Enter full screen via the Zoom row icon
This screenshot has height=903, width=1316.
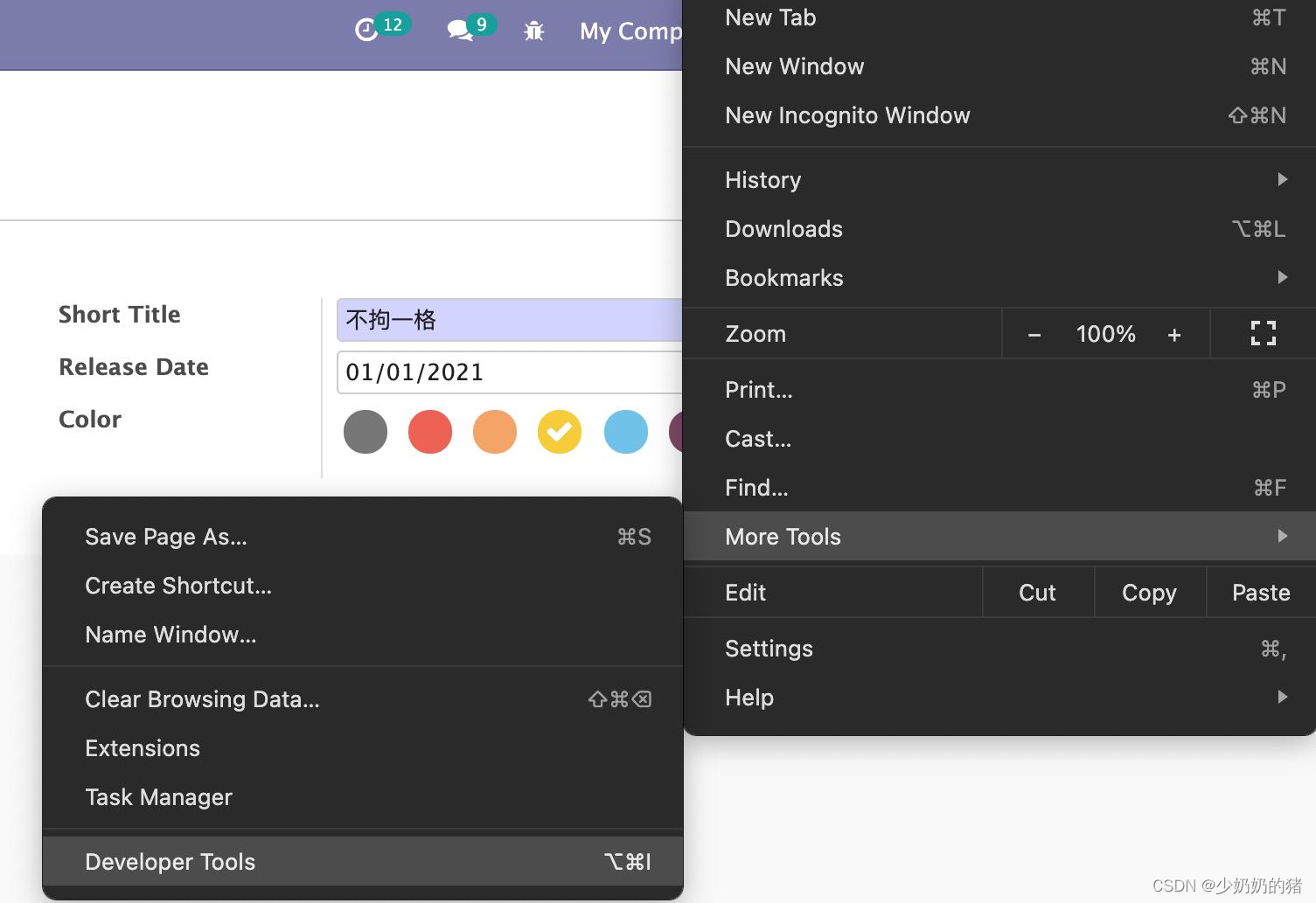point(1262,333)
